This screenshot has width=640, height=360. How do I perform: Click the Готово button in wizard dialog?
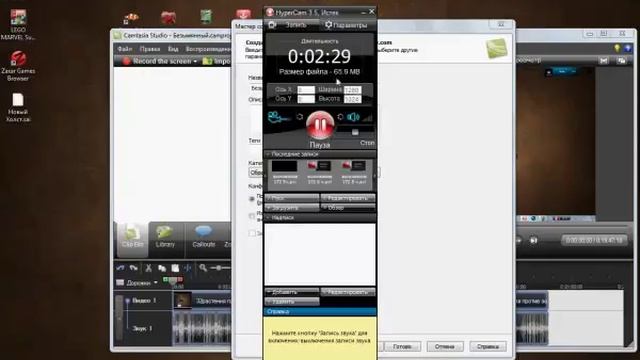[402, 347]
